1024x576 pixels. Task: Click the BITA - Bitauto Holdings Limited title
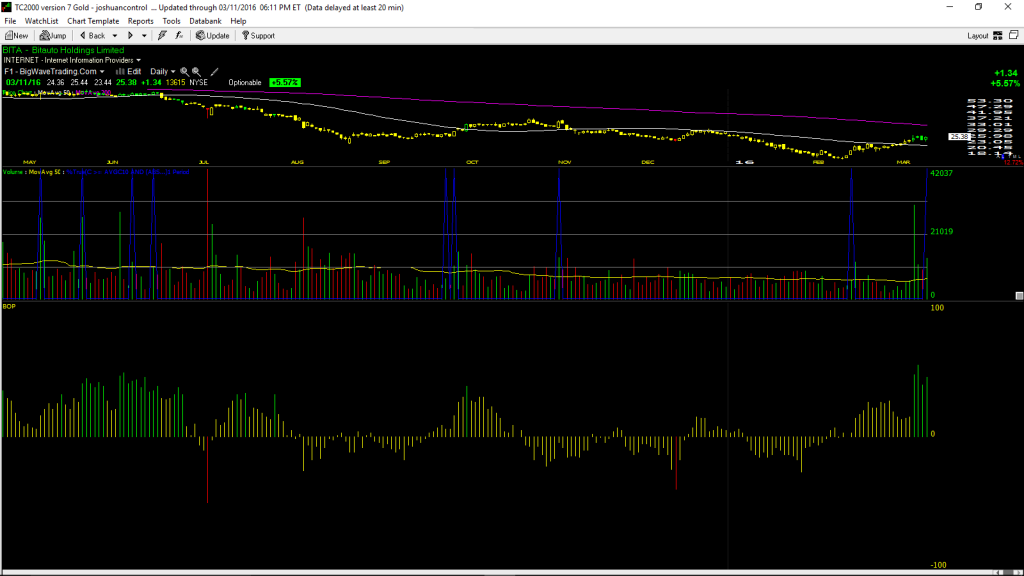tap(63, 50)
